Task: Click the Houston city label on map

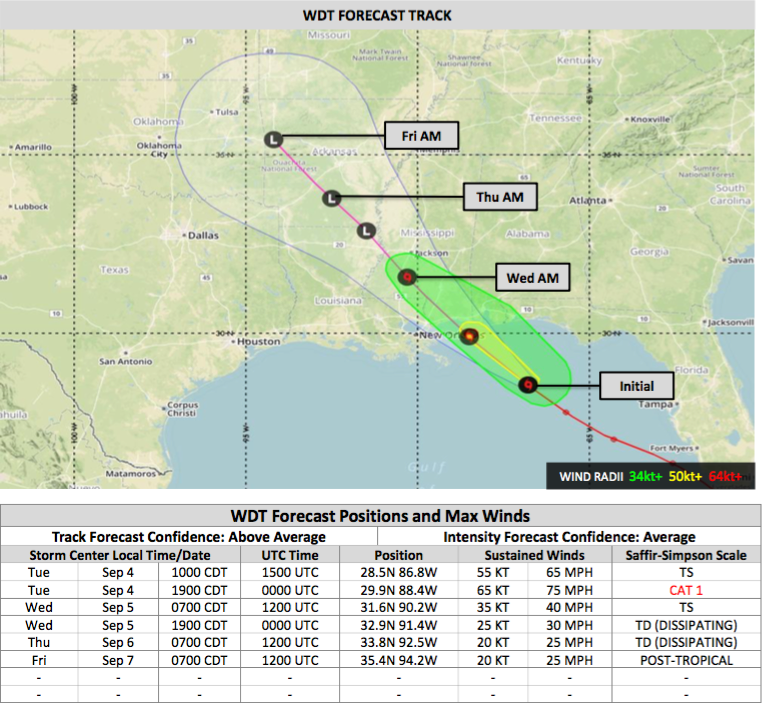Action: coord(259,341)
